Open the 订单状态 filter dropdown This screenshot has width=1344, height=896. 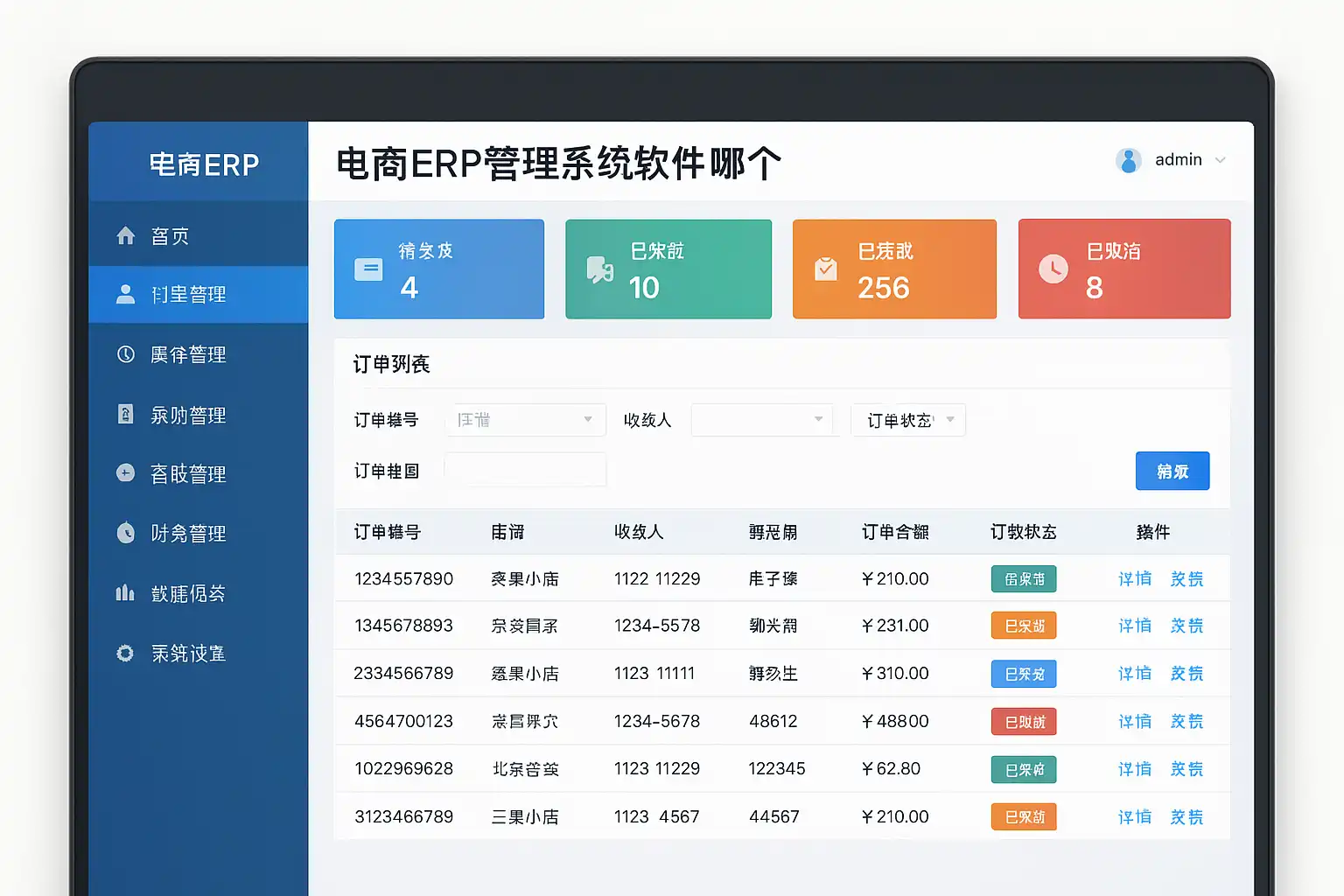(x=908, y=421)
